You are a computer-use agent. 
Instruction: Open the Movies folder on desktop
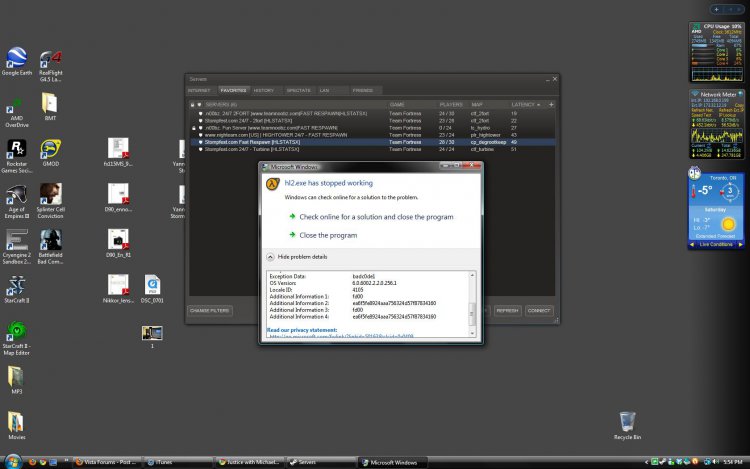[x=16, y=425]
